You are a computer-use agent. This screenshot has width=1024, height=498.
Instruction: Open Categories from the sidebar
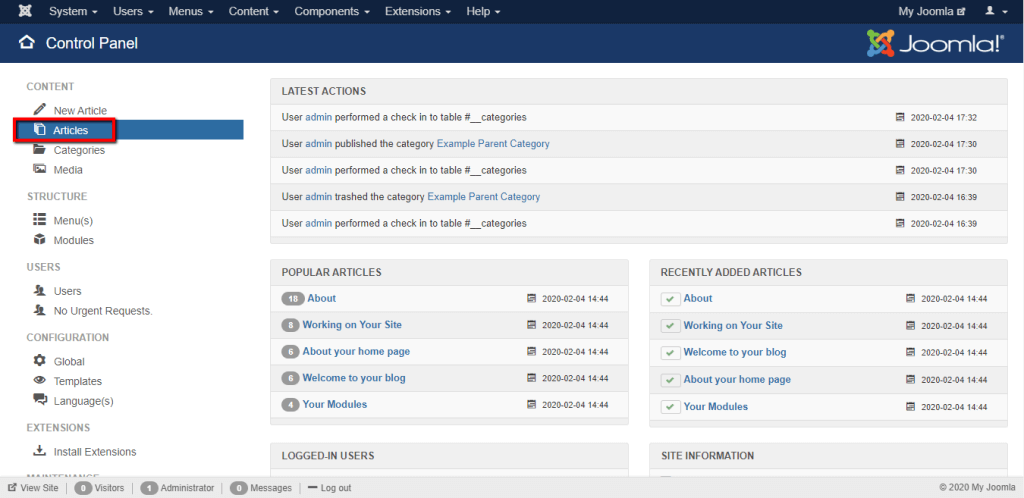79,150
